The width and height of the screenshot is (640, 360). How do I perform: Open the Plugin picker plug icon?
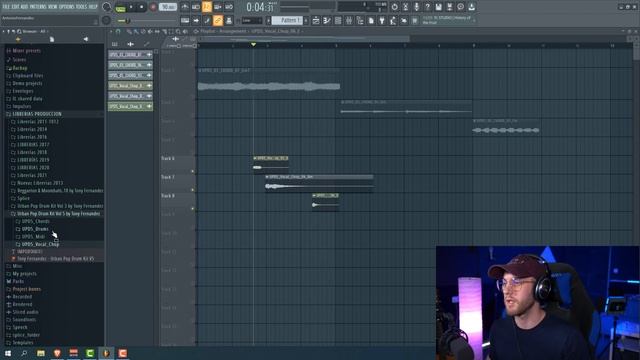[382, 20]
